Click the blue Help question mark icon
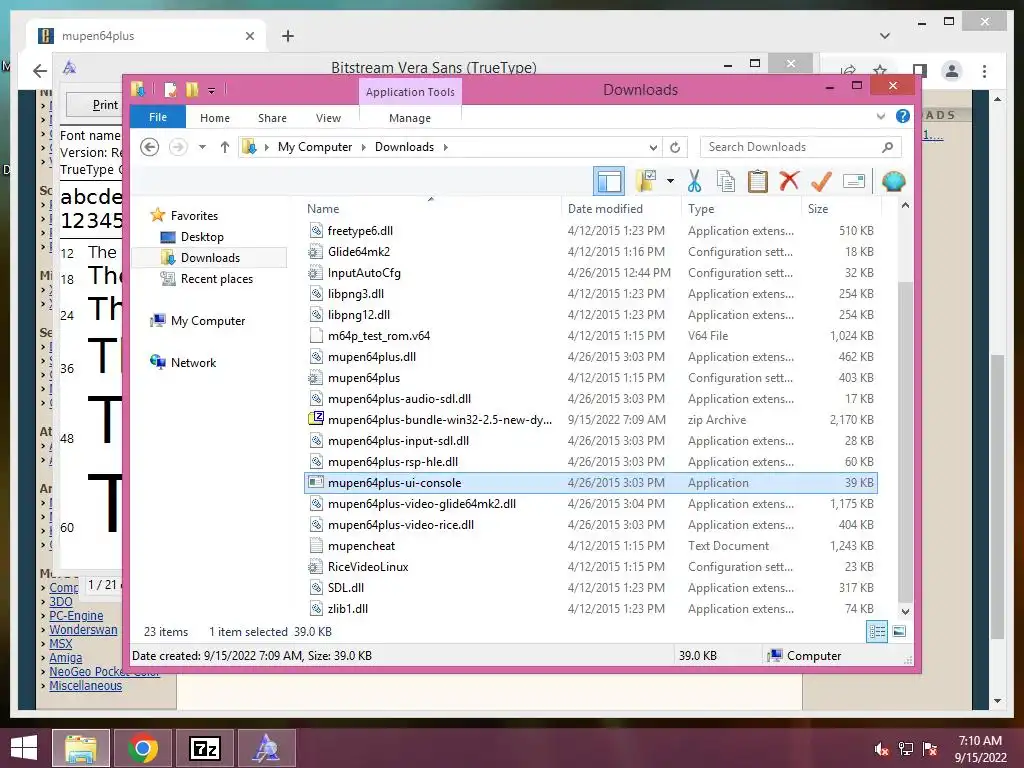Image resolution: width=1024 pixels, height=768 pixels. click(x=903, y=116)
